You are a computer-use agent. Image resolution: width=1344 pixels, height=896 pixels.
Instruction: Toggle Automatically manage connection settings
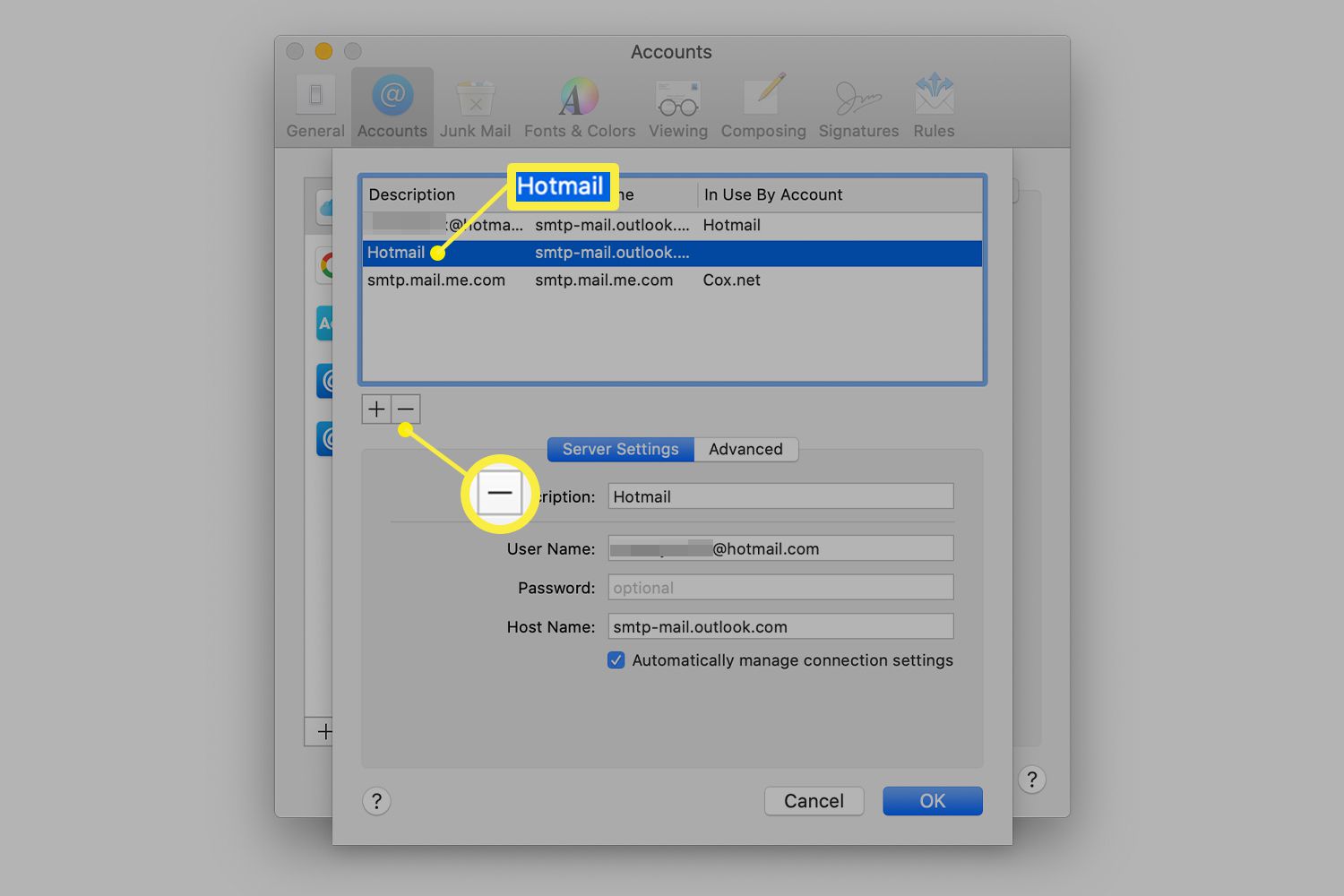point(616,660)
